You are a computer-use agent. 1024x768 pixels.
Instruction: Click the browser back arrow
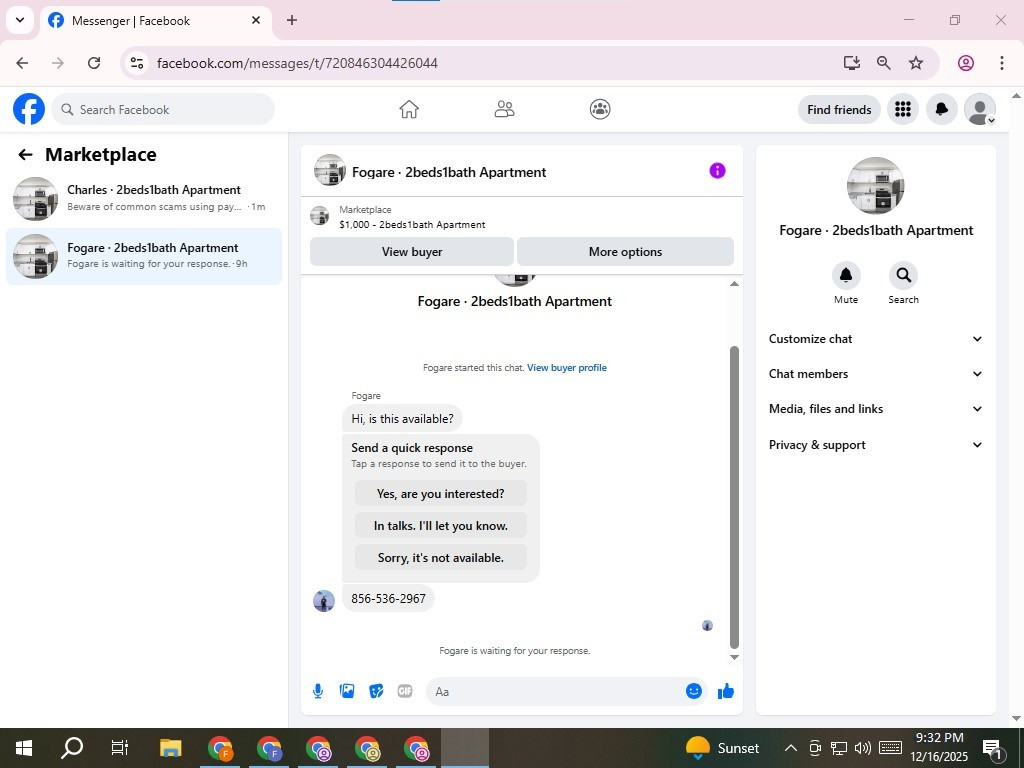(22, 63)
